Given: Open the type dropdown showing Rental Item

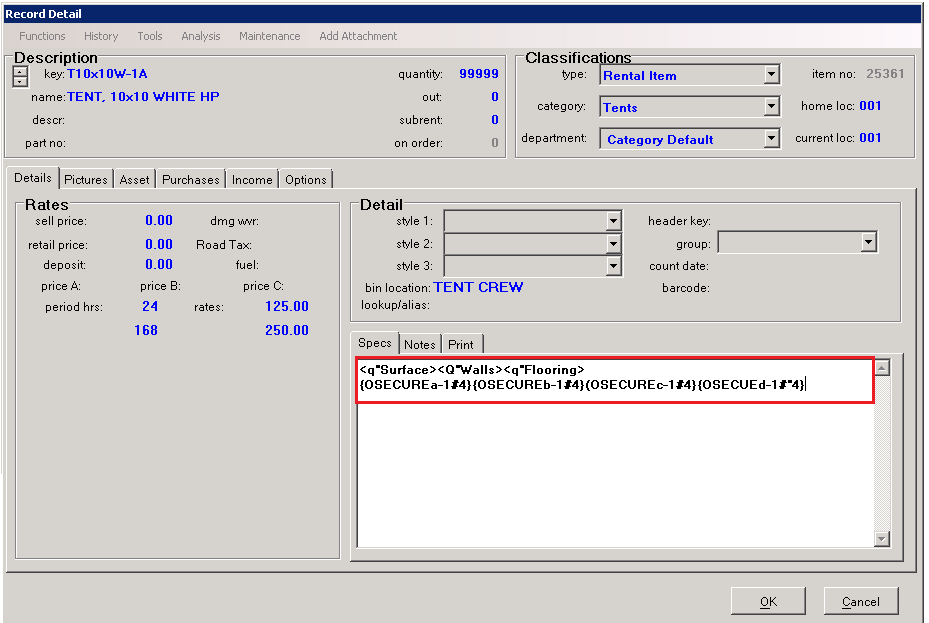Looking at the screenshot, I should pos(771,75).
